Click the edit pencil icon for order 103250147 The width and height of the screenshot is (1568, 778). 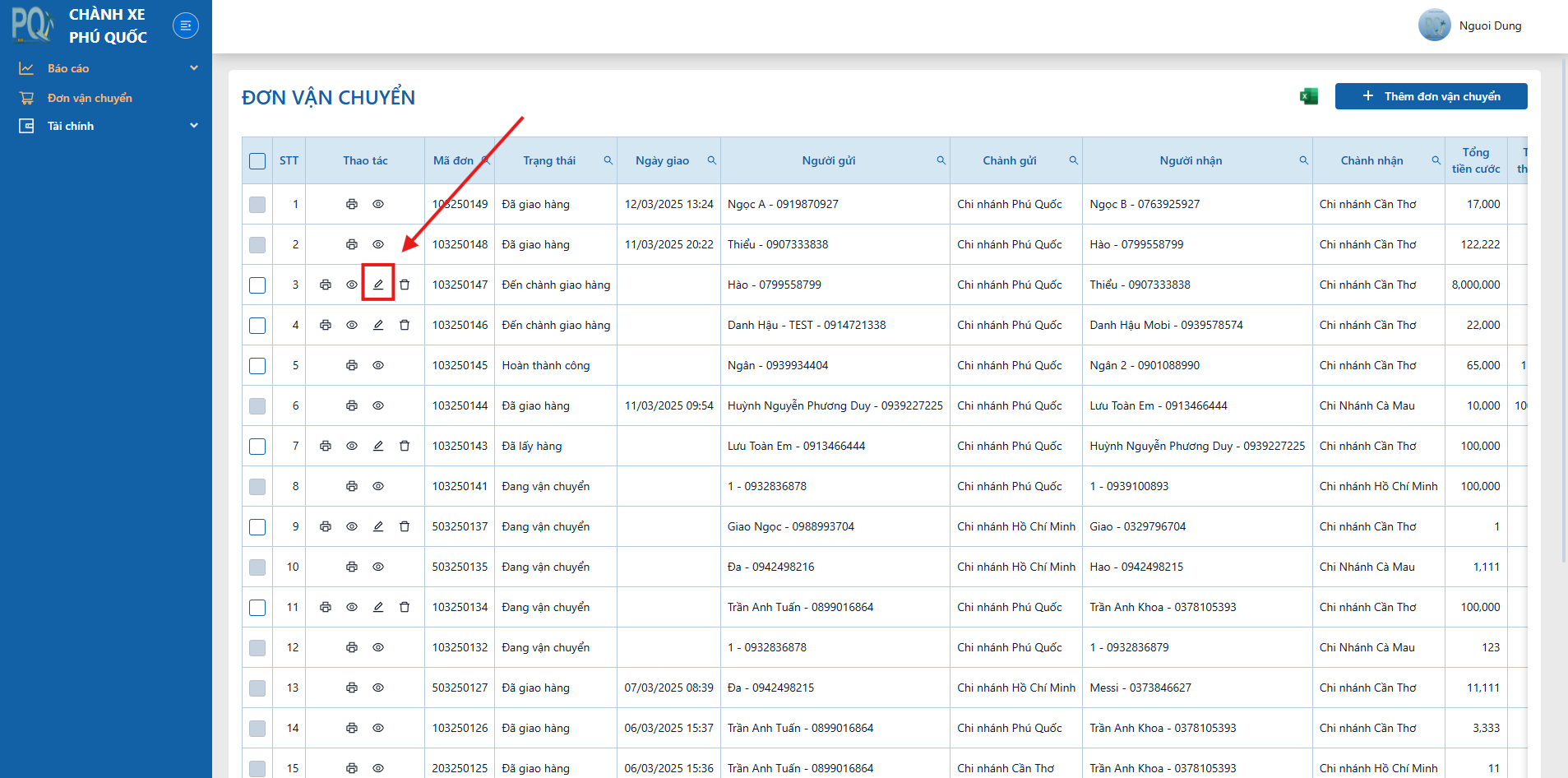[378, 285]
